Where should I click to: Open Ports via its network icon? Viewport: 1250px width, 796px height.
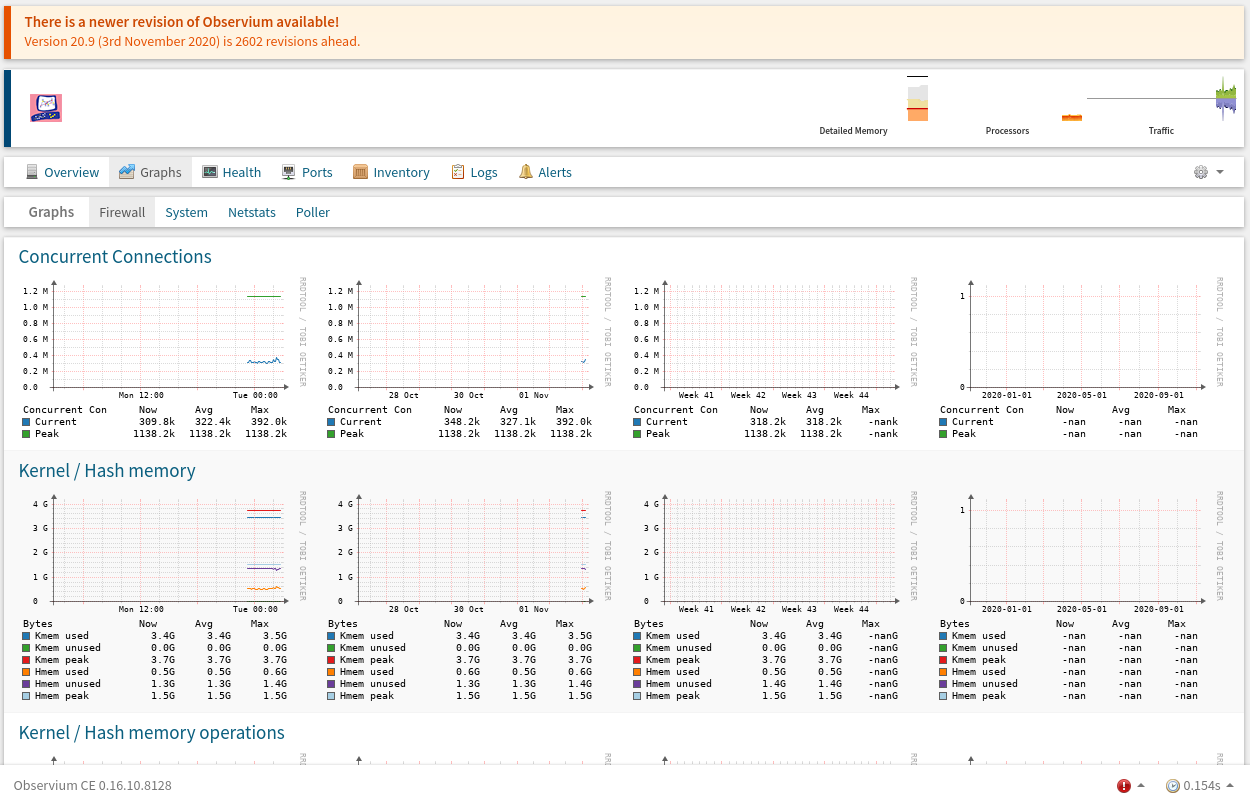click(x=289, y=172)
